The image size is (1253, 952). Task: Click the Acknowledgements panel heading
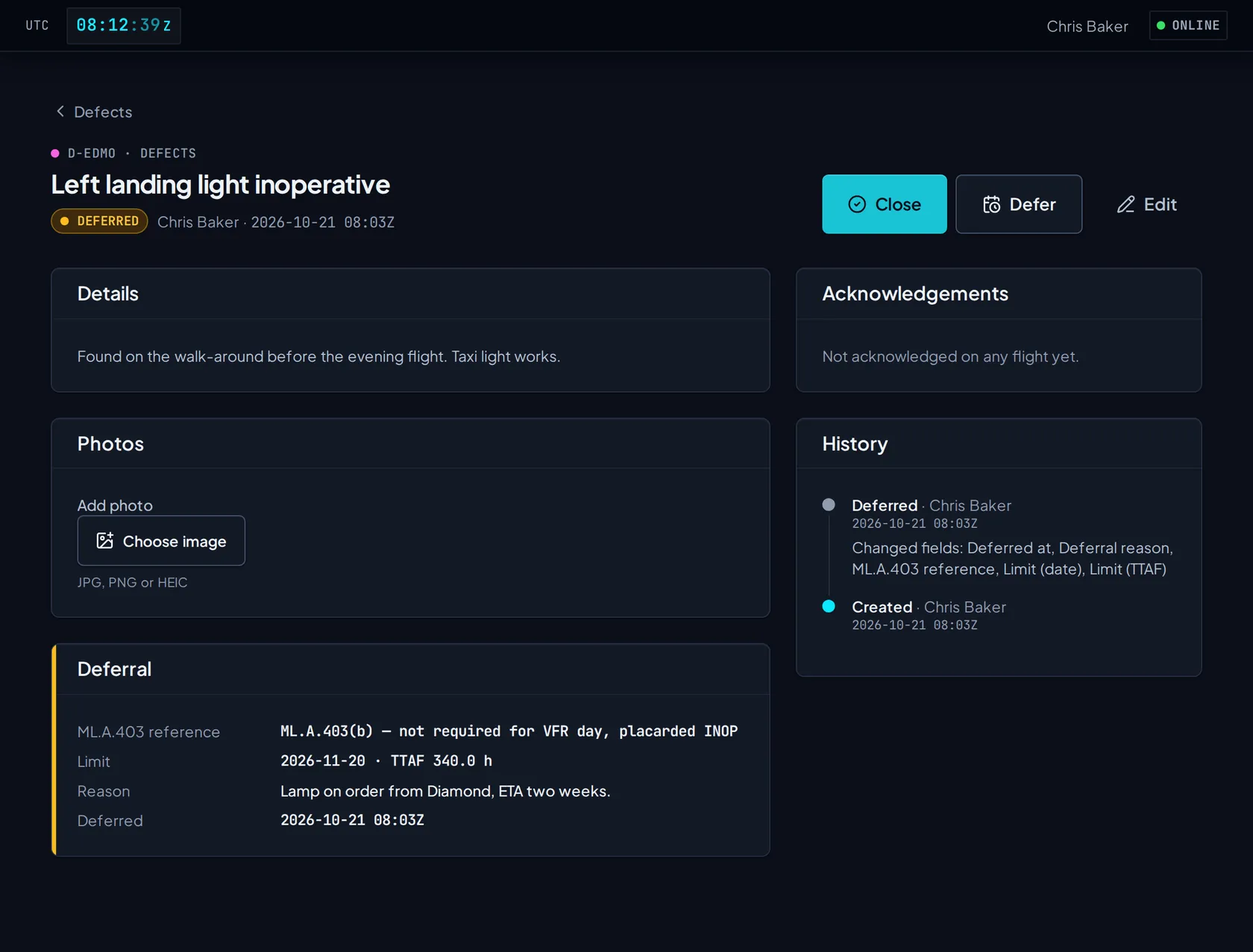coord(915,294)
